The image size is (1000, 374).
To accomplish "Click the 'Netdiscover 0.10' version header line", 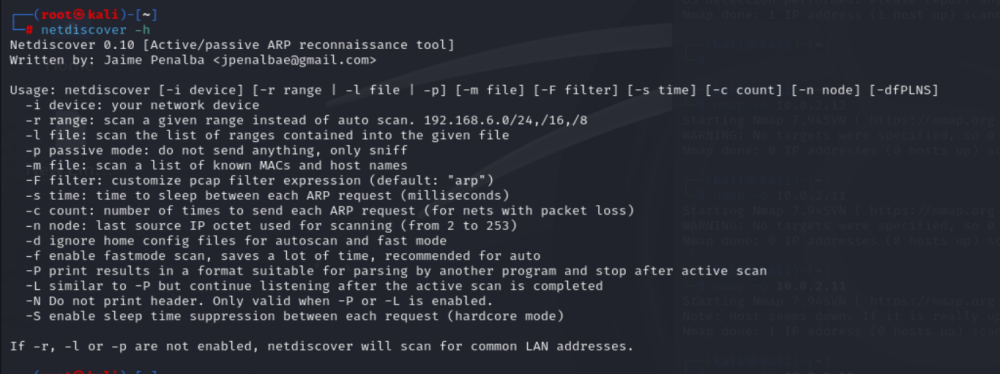I will click(x=232, y=45).
